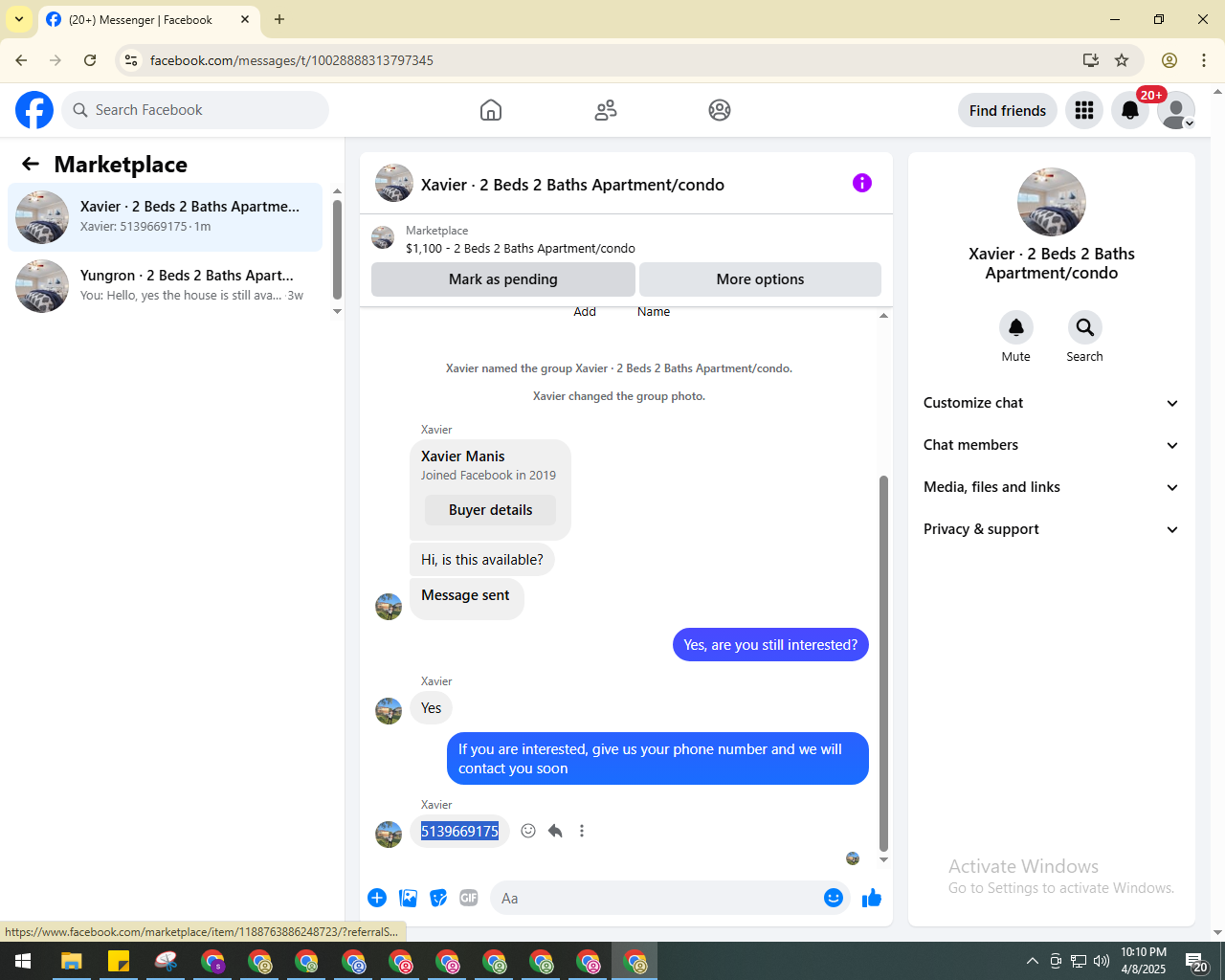Choose a sticker in the composer

[x=438, y=898]
